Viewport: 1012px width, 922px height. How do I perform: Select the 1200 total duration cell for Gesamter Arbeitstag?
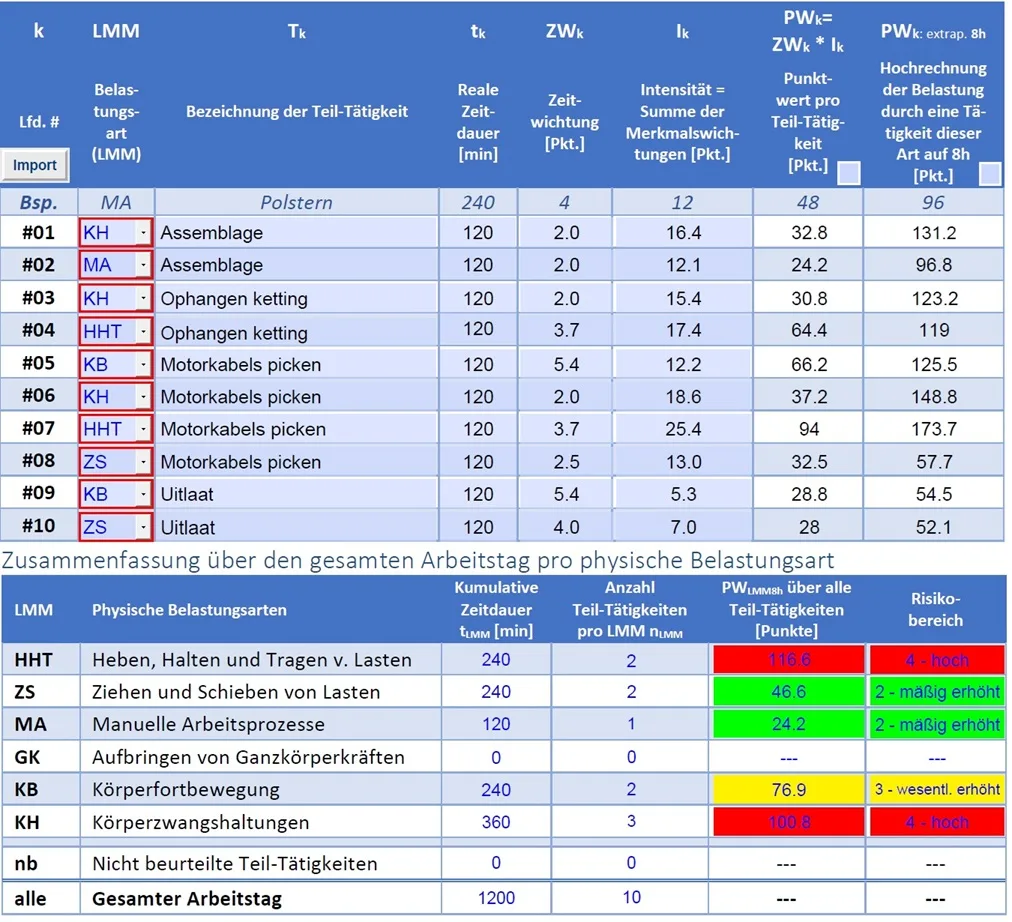click(496, 898)
